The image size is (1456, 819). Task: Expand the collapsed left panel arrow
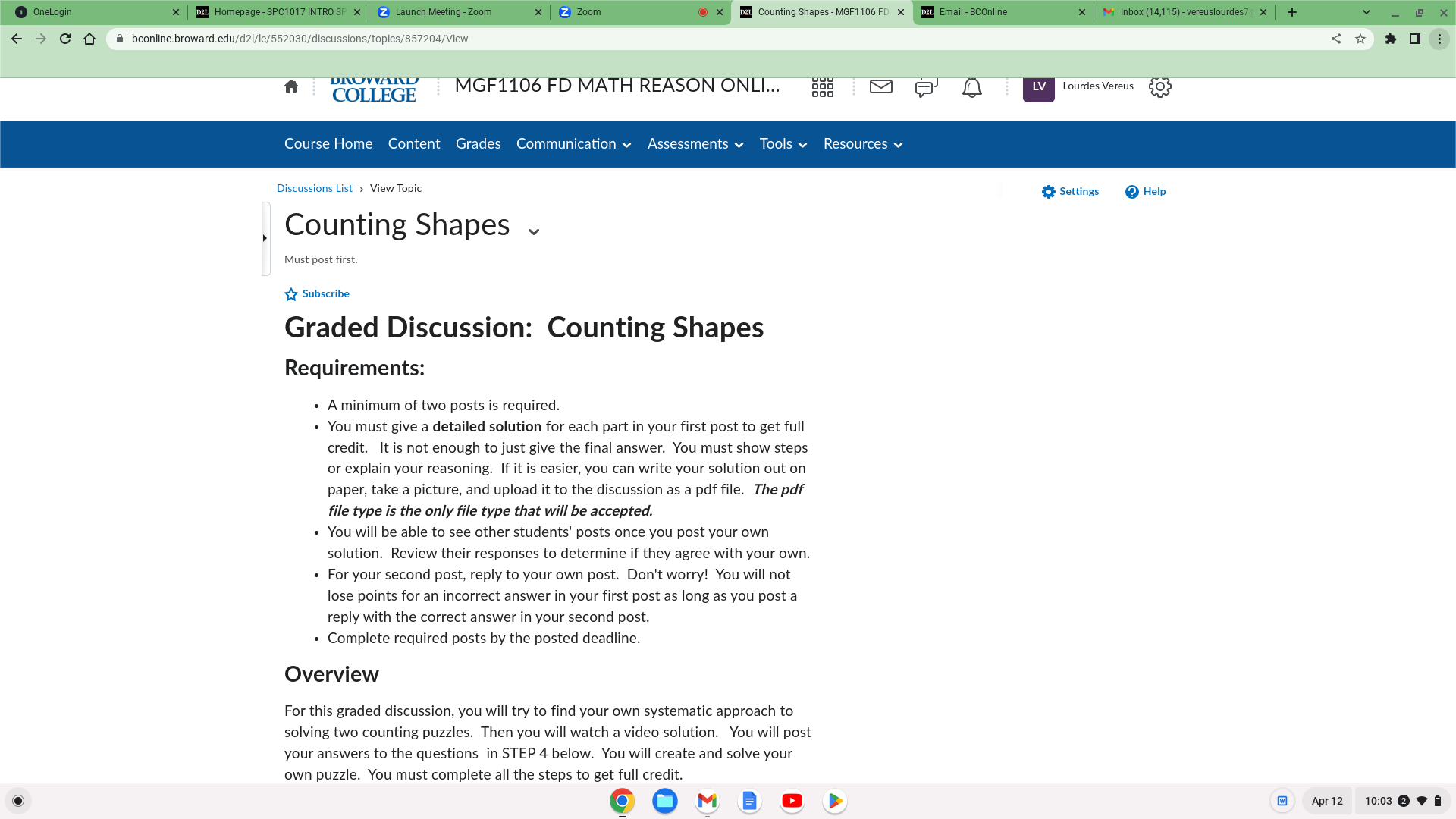(265, 237)
